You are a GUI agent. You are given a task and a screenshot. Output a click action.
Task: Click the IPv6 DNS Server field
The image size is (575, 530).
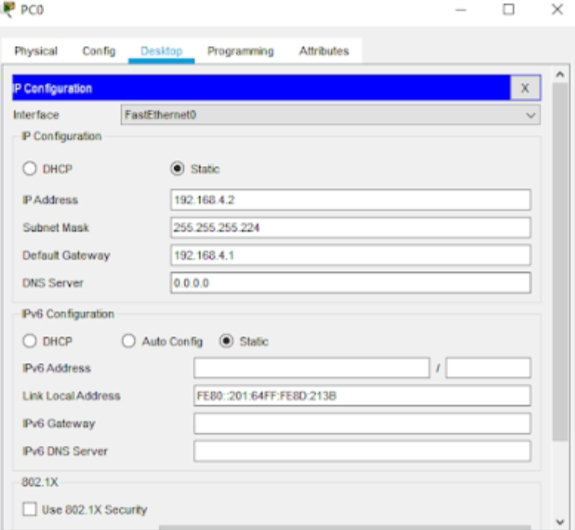(x=362, y=451)
